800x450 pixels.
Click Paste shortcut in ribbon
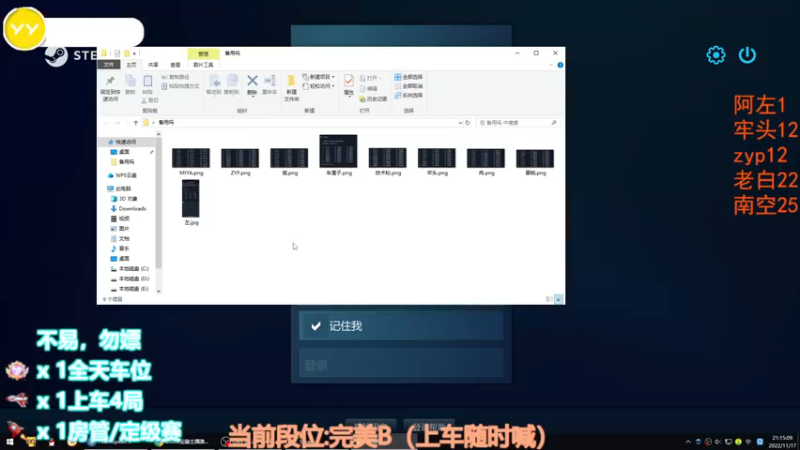coord(180,86)
